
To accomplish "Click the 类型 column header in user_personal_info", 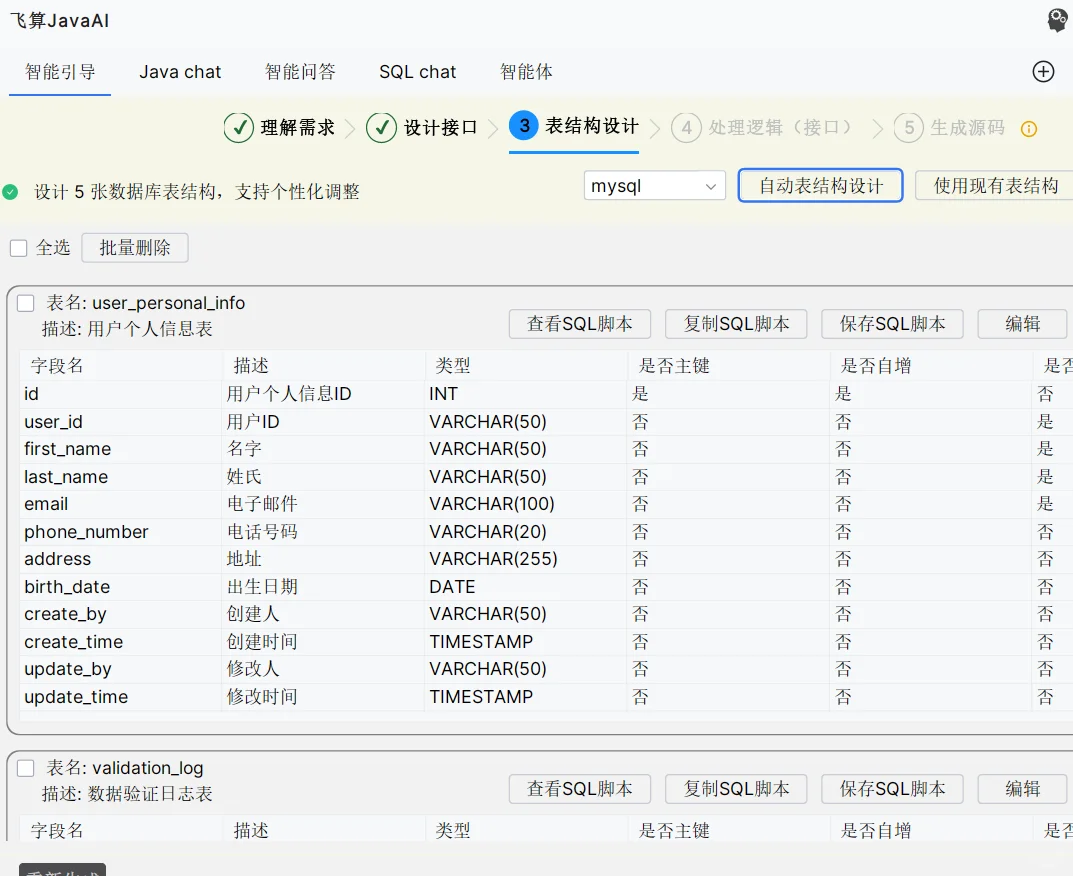I will coord(526,366).
